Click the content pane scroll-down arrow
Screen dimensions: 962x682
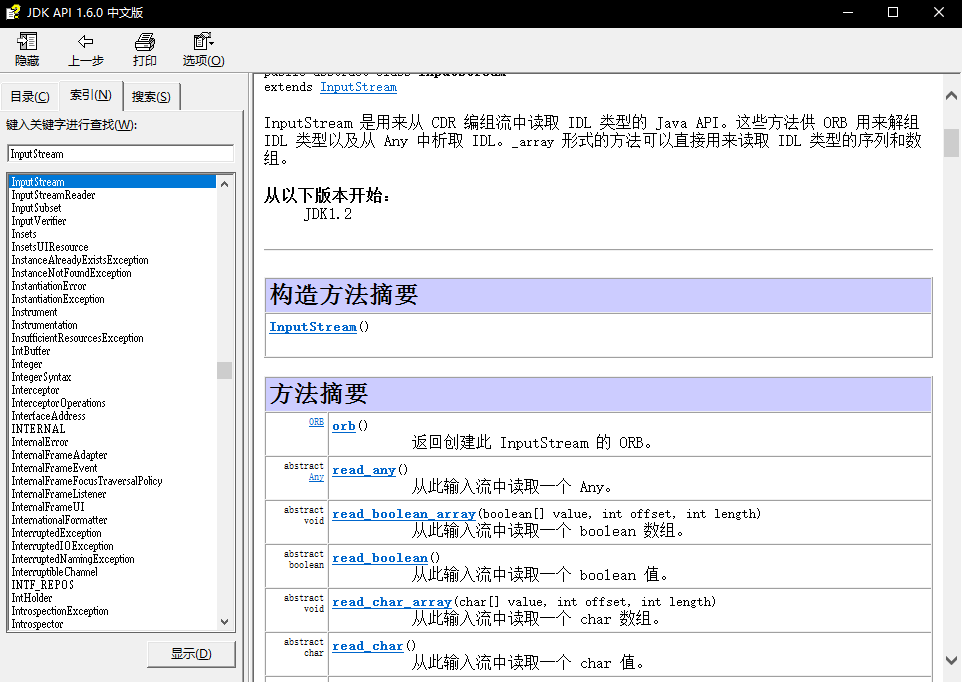pos(952,661)
